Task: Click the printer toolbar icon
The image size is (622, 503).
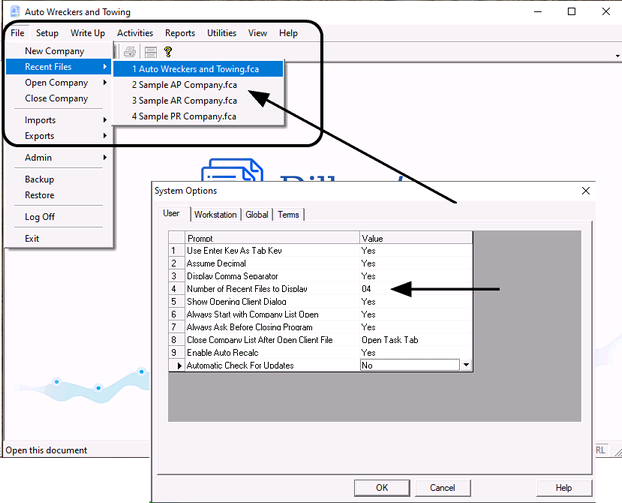Action: [130, 52]
